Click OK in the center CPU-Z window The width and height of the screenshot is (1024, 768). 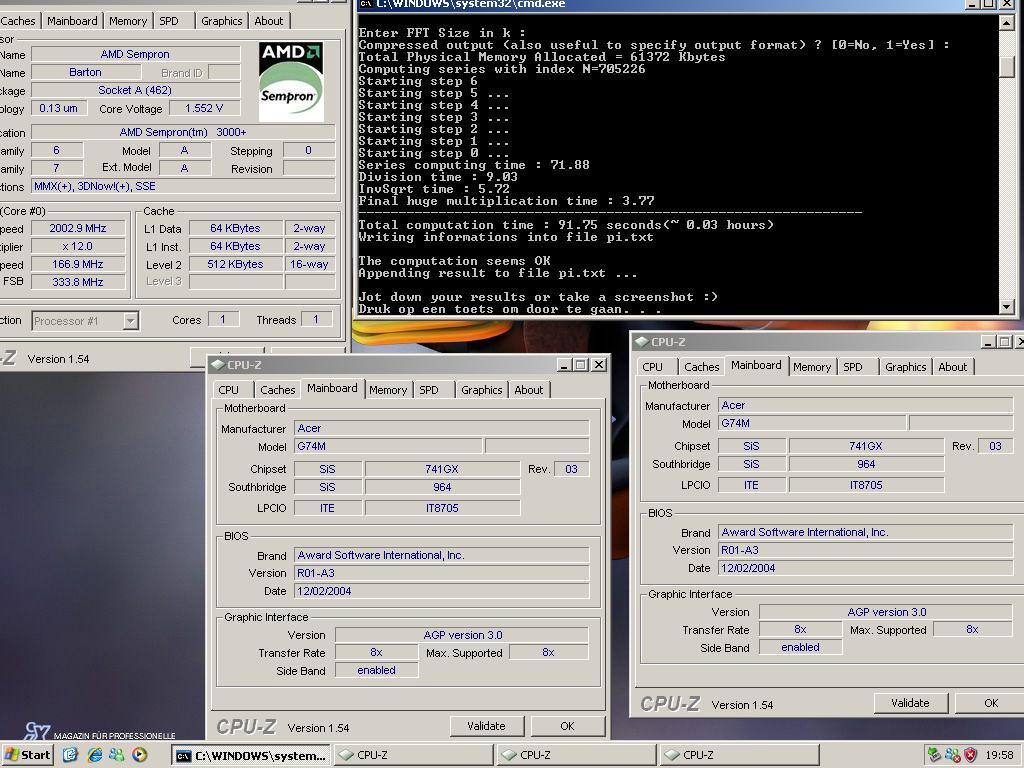click(x=568, y=726)
